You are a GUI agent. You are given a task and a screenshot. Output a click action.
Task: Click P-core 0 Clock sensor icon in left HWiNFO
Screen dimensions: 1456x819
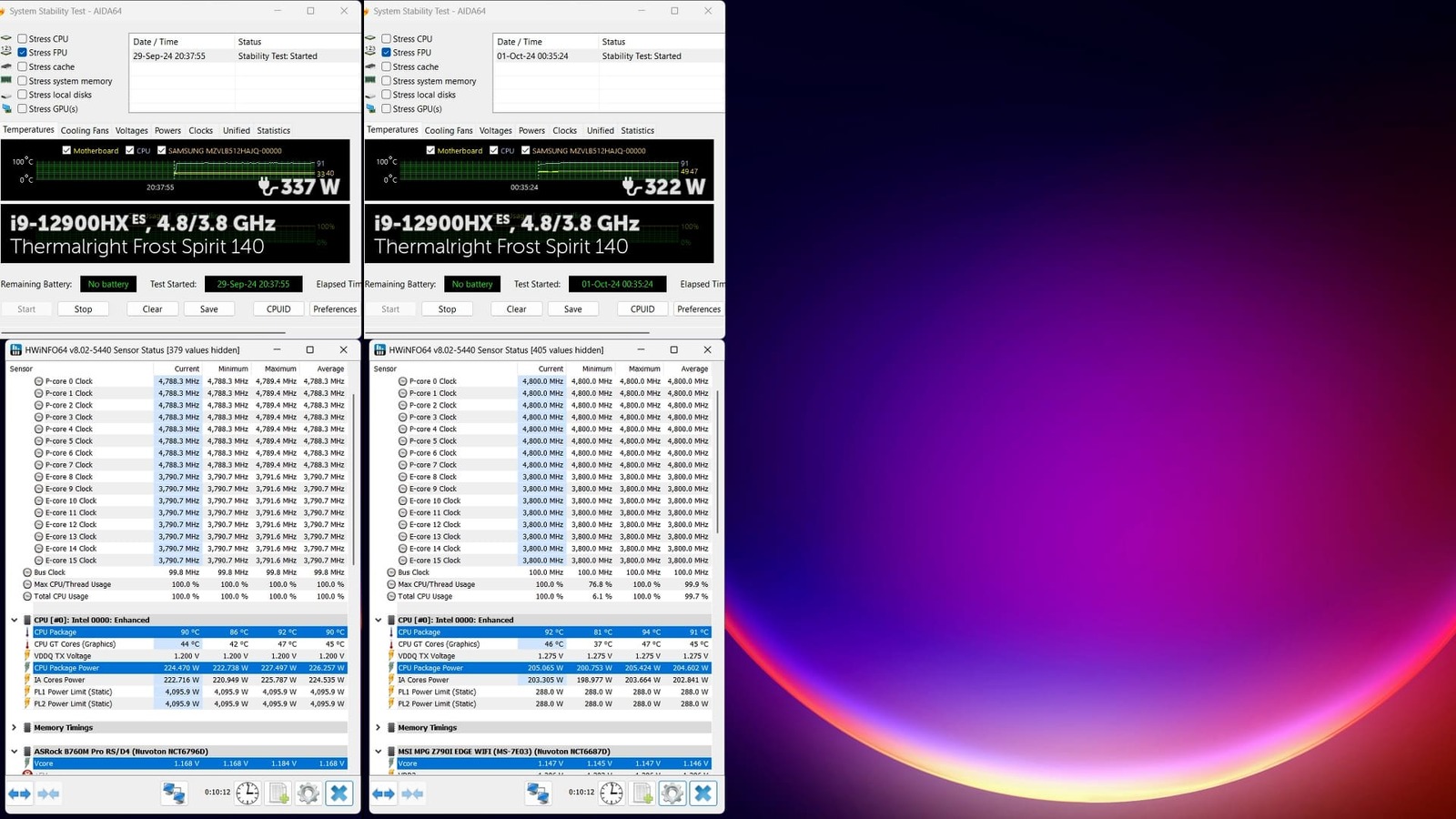click(39, 381)
